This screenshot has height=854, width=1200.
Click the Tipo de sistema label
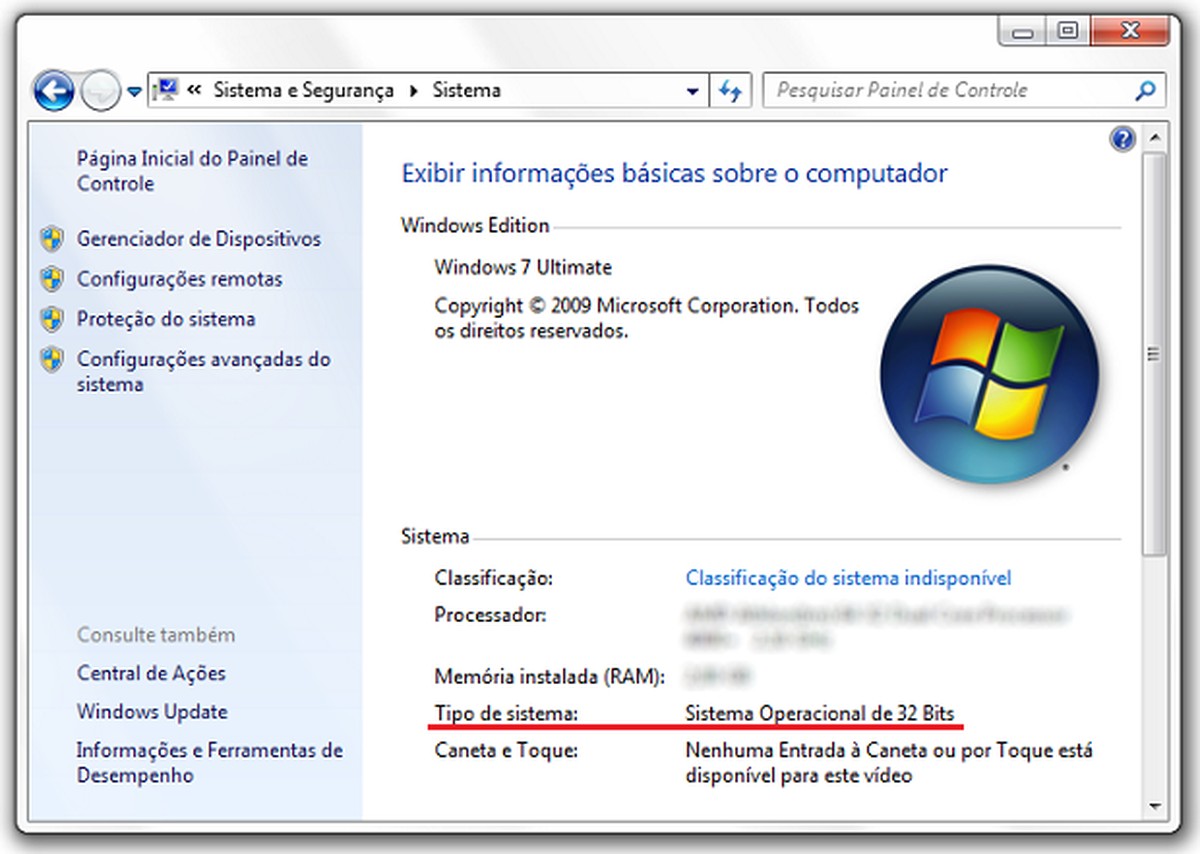coord(506,713)
